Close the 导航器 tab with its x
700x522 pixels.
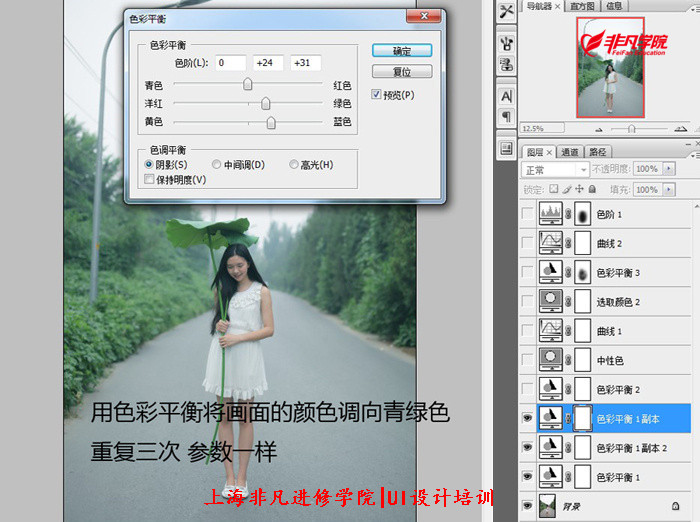(x=558, y=7)
